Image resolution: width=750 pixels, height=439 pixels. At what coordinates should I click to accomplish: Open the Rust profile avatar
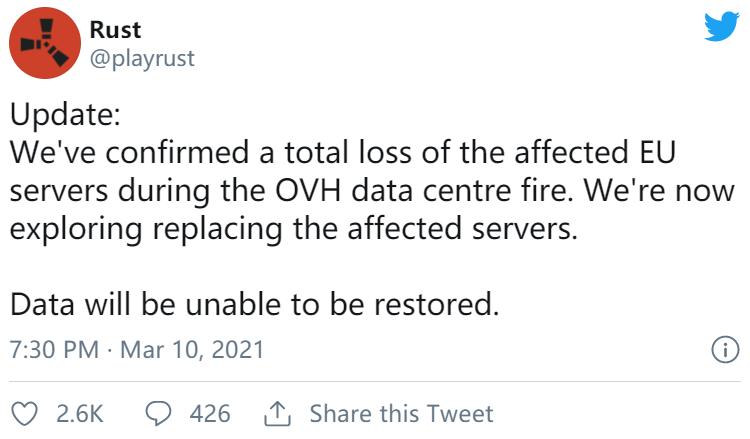45,43
